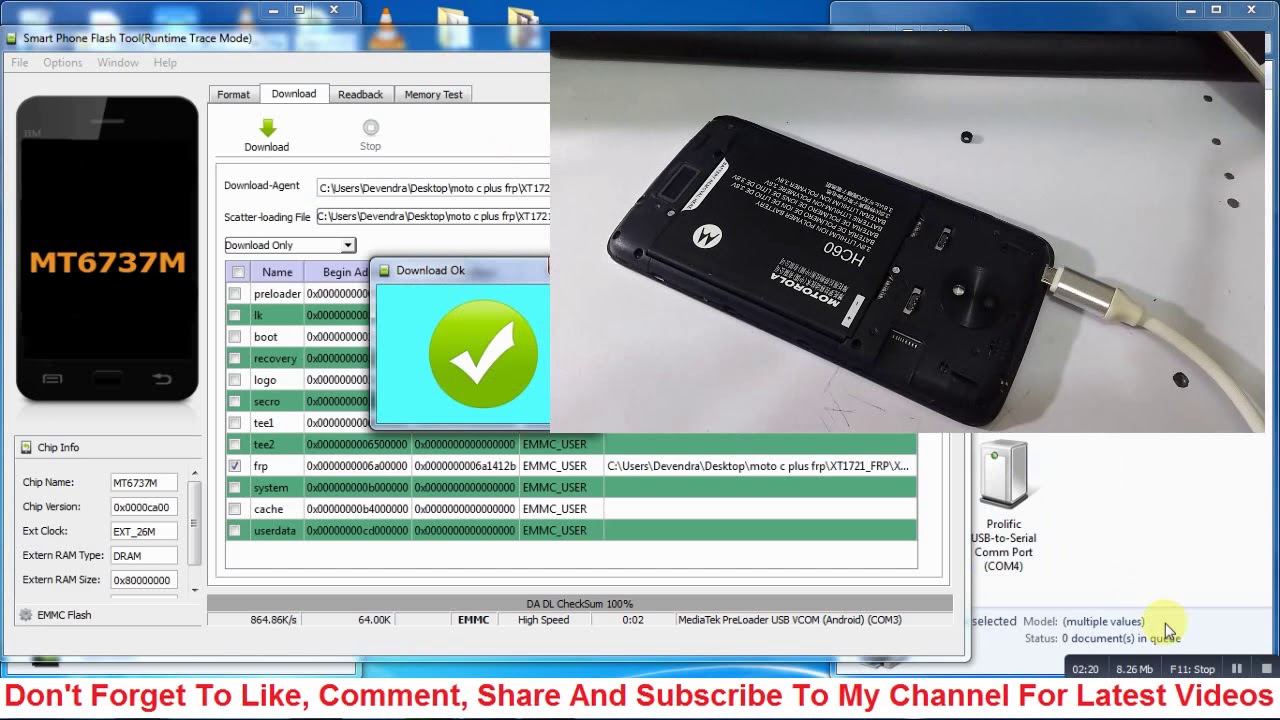Click the Ext Clock field EXT_26M
The image size is (1280, 720).
[144, 531]
